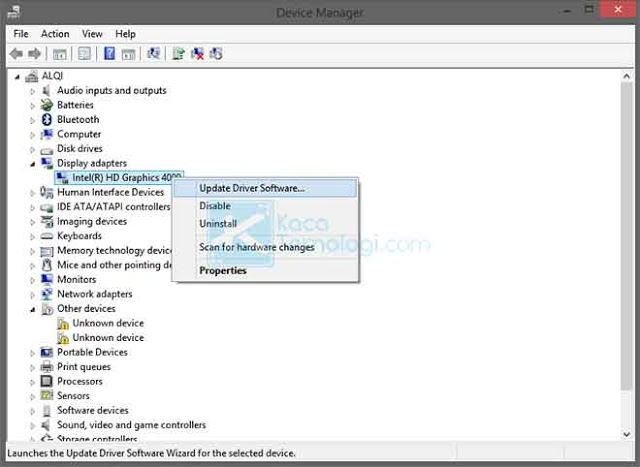Screen dimensions: 640x467
Task: Expand the Keyboards category arrow
Action: pyautogui.click(x=33, y=237)
